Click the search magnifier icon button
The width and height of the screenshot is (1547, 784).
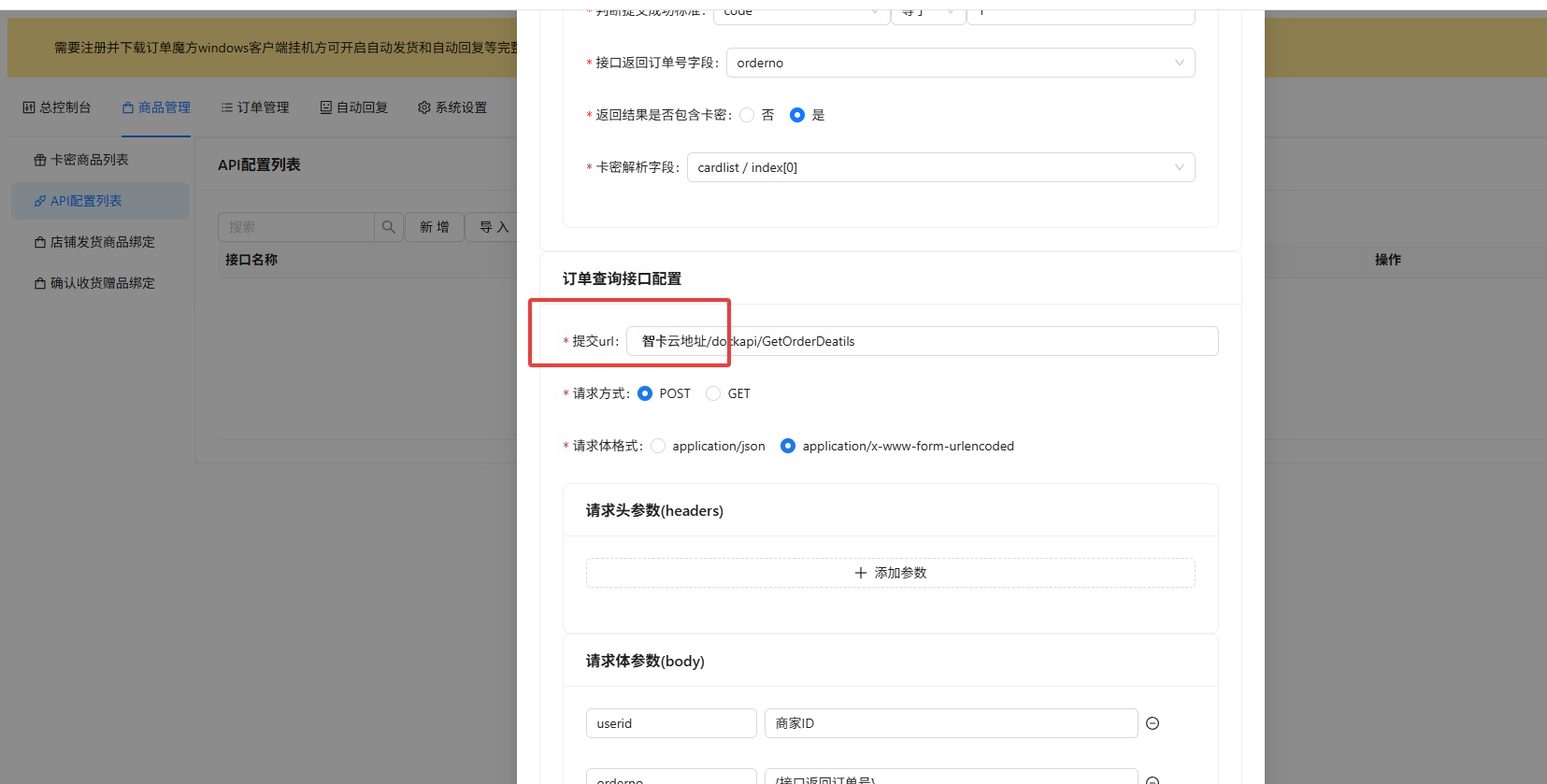389,227
